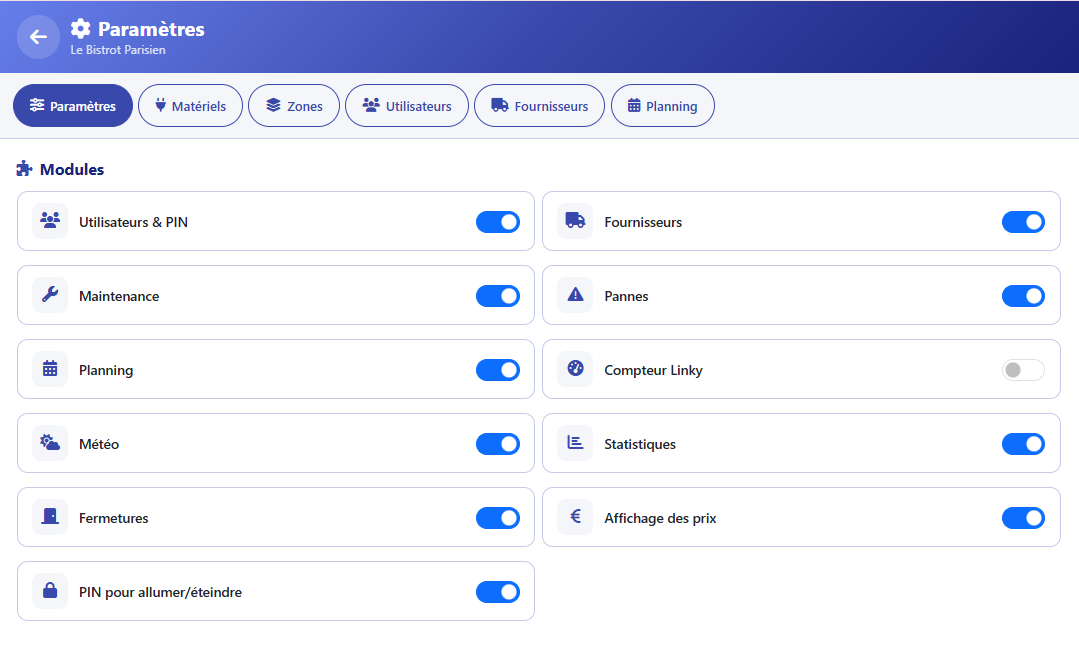The width and height of the screenshot is (1079, 648).
Task: Disable the Utilisateurs & PIN toggle
Action: point(498,222)
